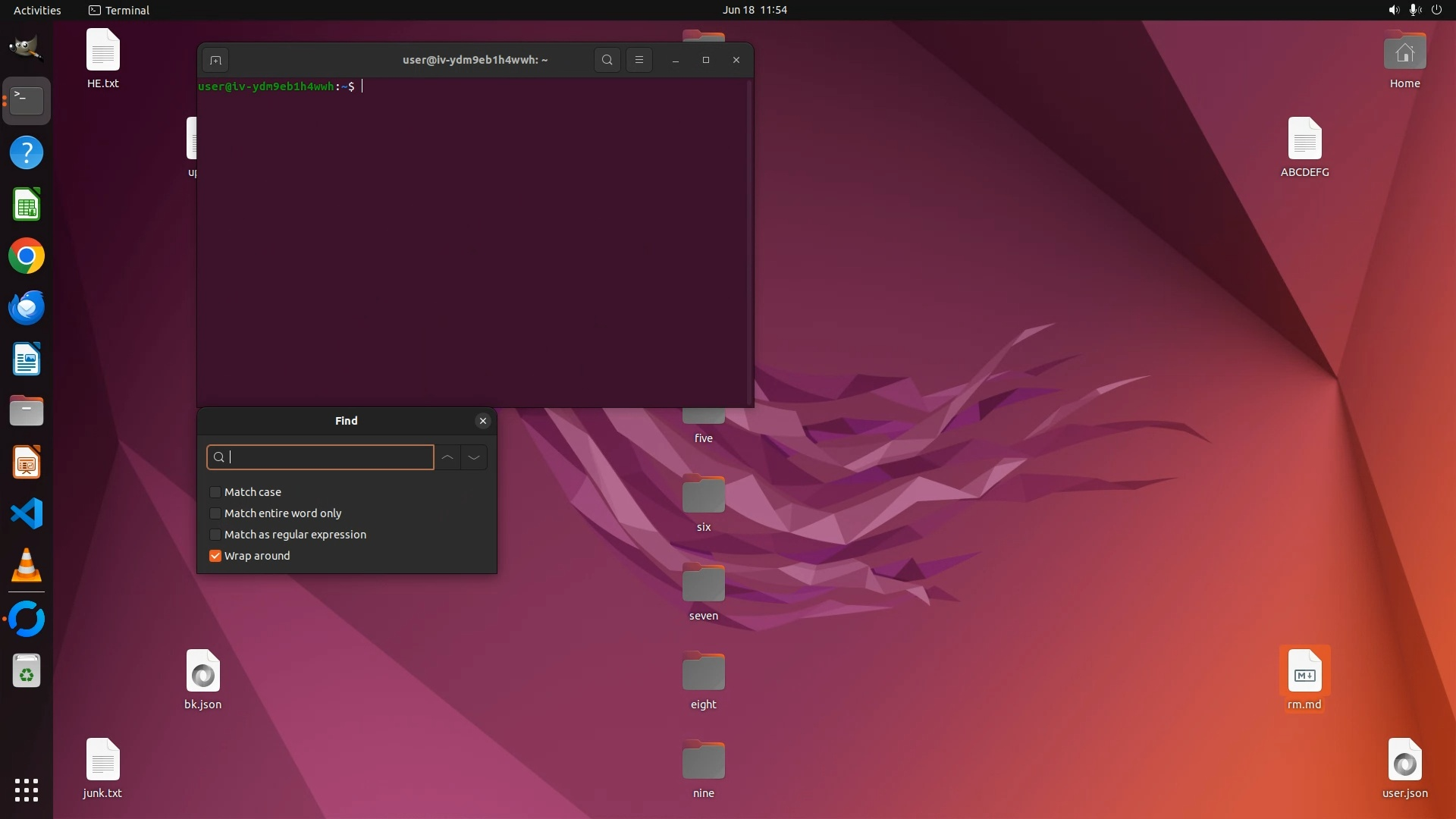The width and height of the screenshot is (1456, 819).
Task: Click the terminal search magnifier icon
Action: click(607, 60)
